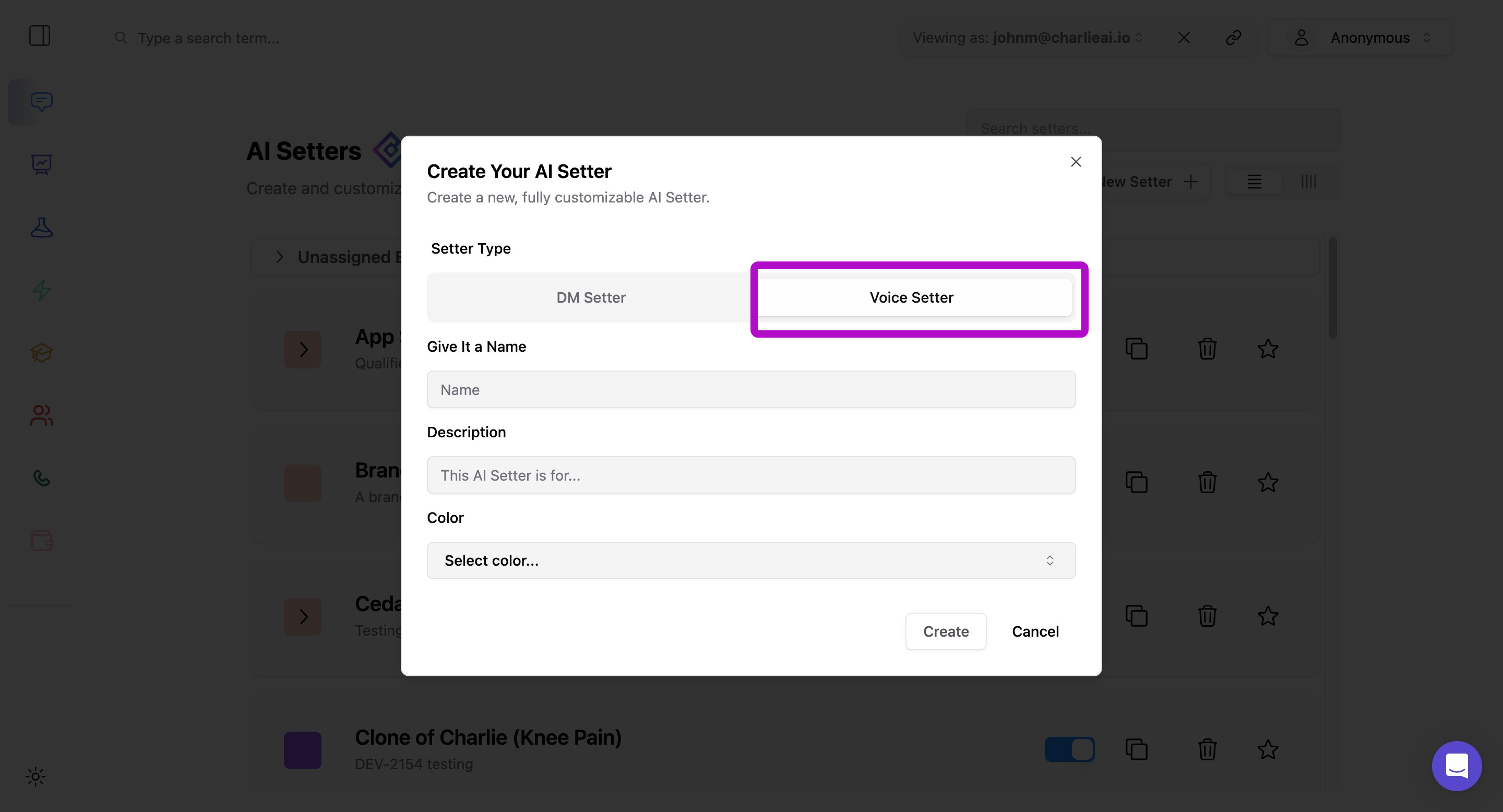Toggle Clone of Charlie (Knee Pain) switch

pos(1069,749)
